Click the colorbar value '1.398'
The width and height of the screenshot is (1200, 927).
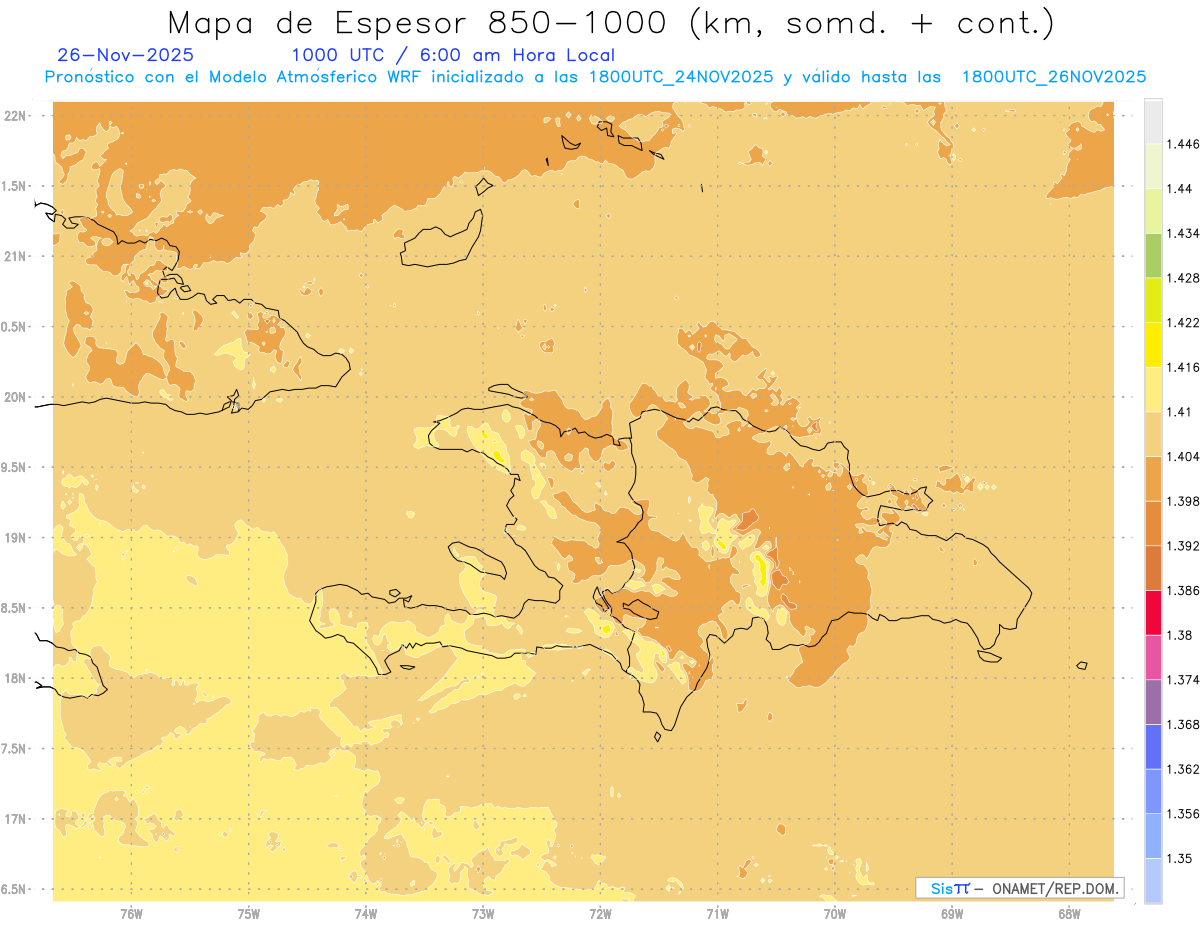click(x=1183, y=501)
